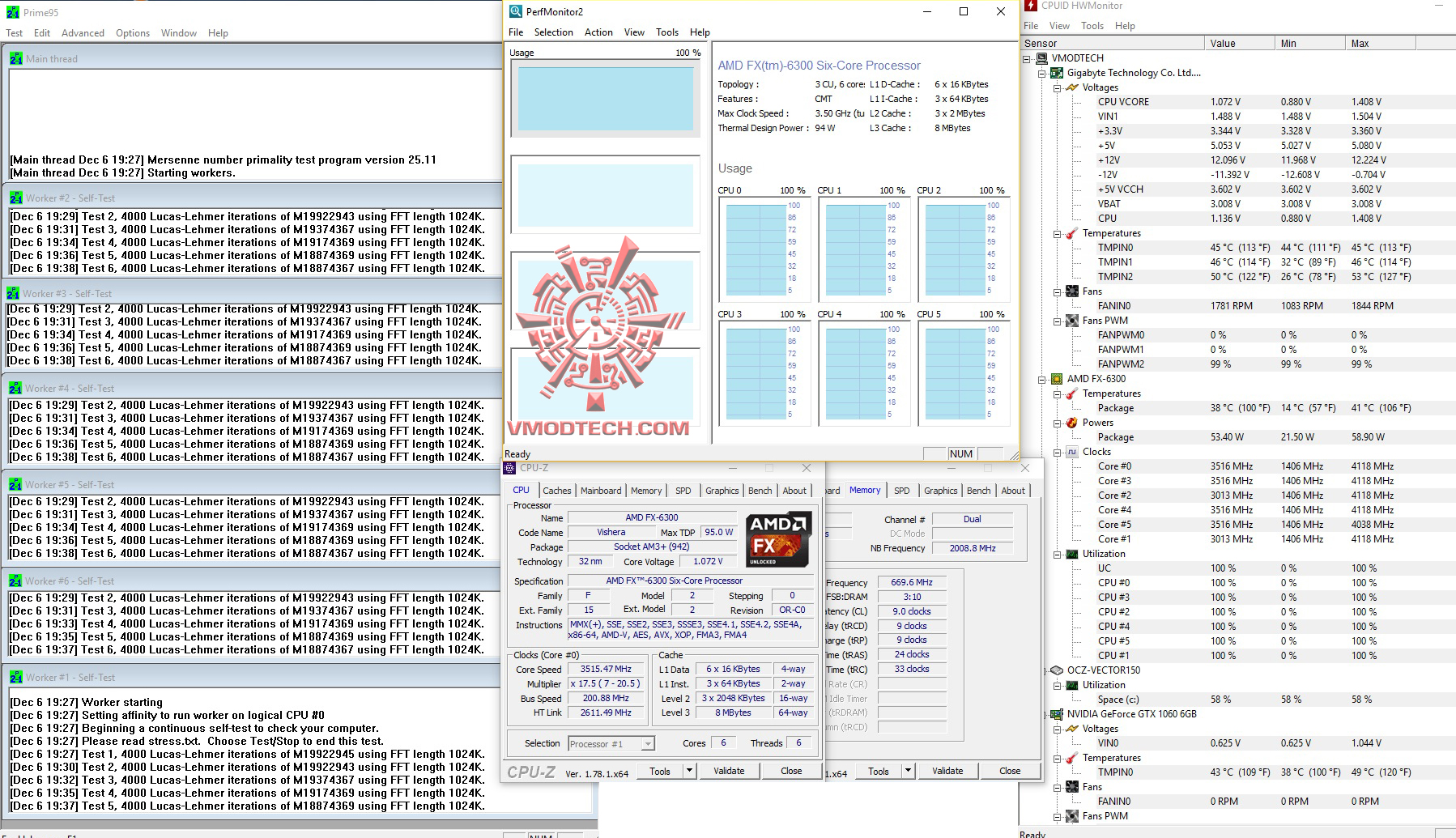Viewport: 1456px width, 838px height.
Task: Click the Fans PWM icon under Gigabyte
Action: (x=1072, y=321)
